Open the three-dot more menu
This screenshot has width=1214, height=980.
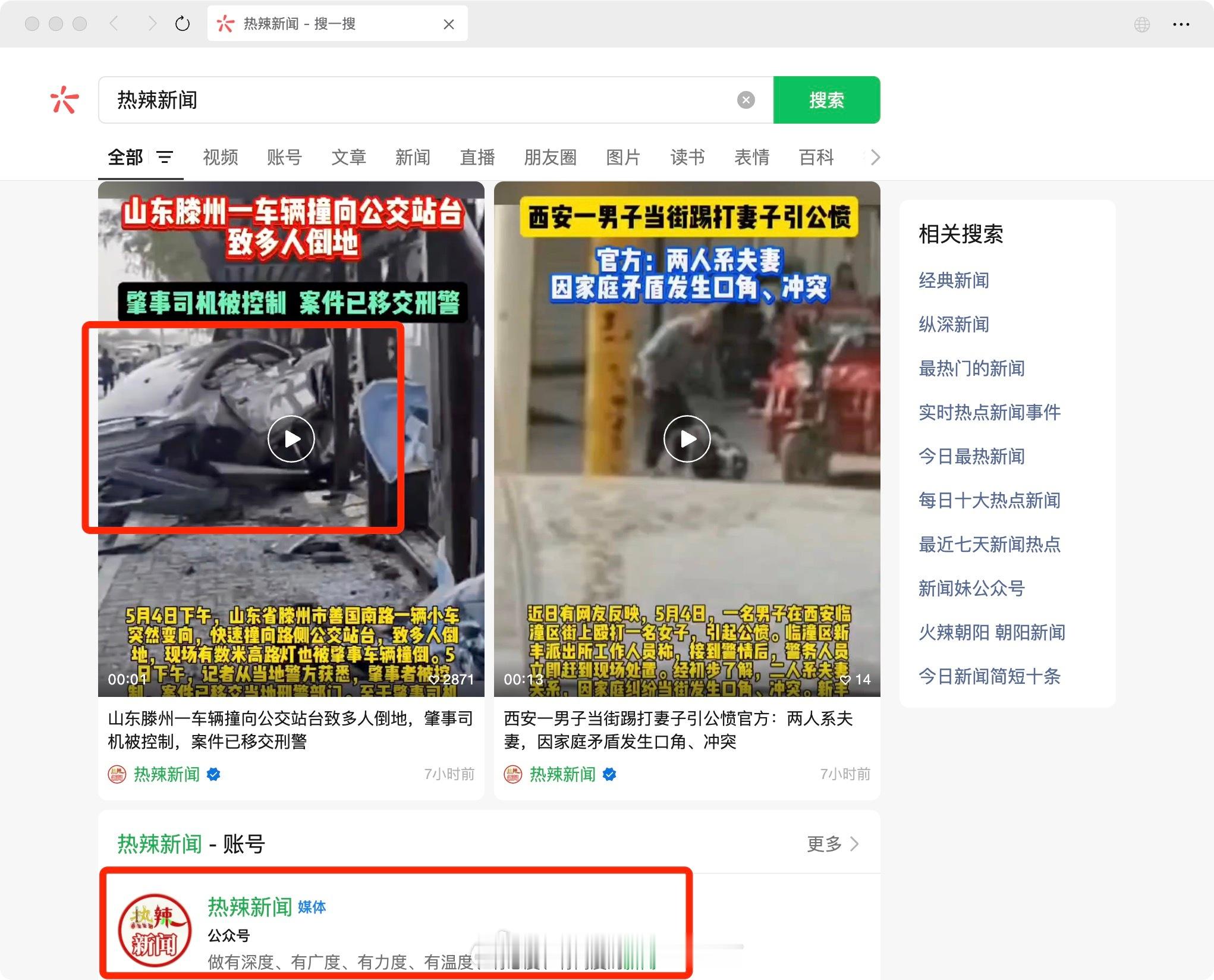point(1181,24)
